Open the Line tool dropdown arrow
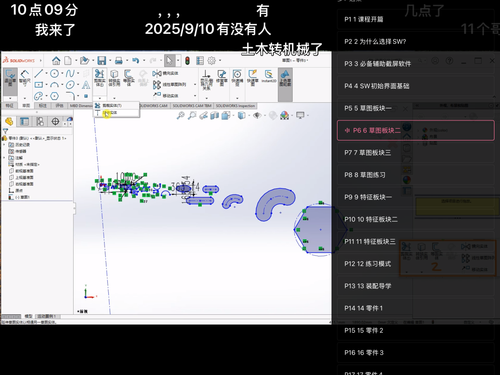Image resolution: width=500 pixels, height=375 pixels. (x=46, y=73)
